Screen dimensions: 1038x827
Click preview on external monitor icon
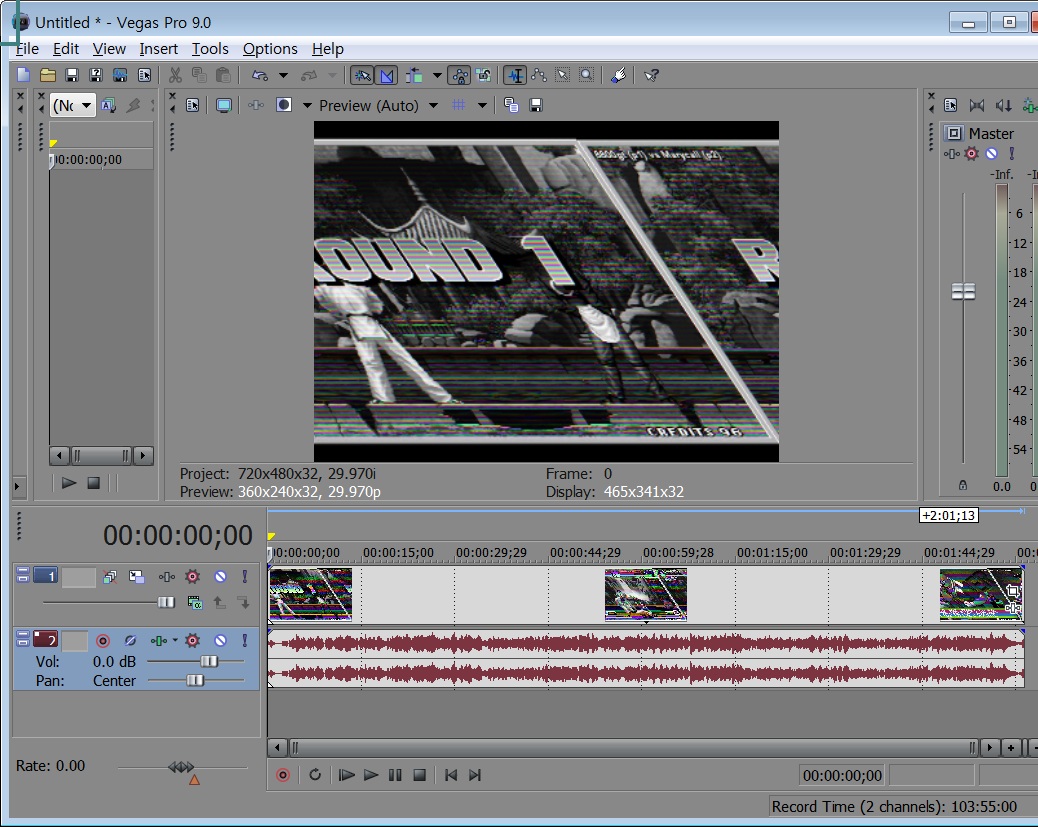click(x=224, y=105)
